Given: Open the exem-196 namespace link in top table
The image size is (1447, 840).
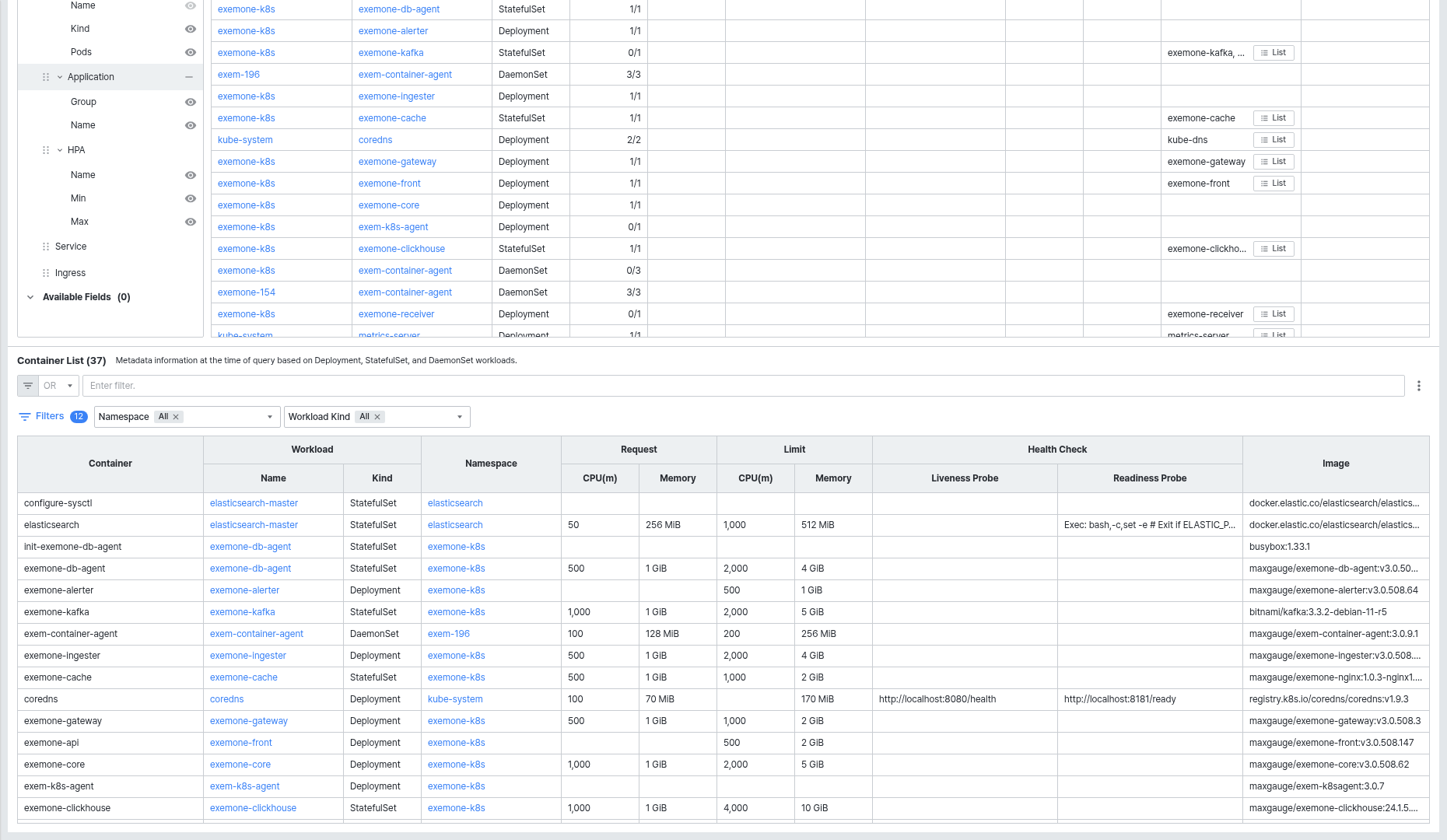Looking at the screenshot, I should coord(239,75).
